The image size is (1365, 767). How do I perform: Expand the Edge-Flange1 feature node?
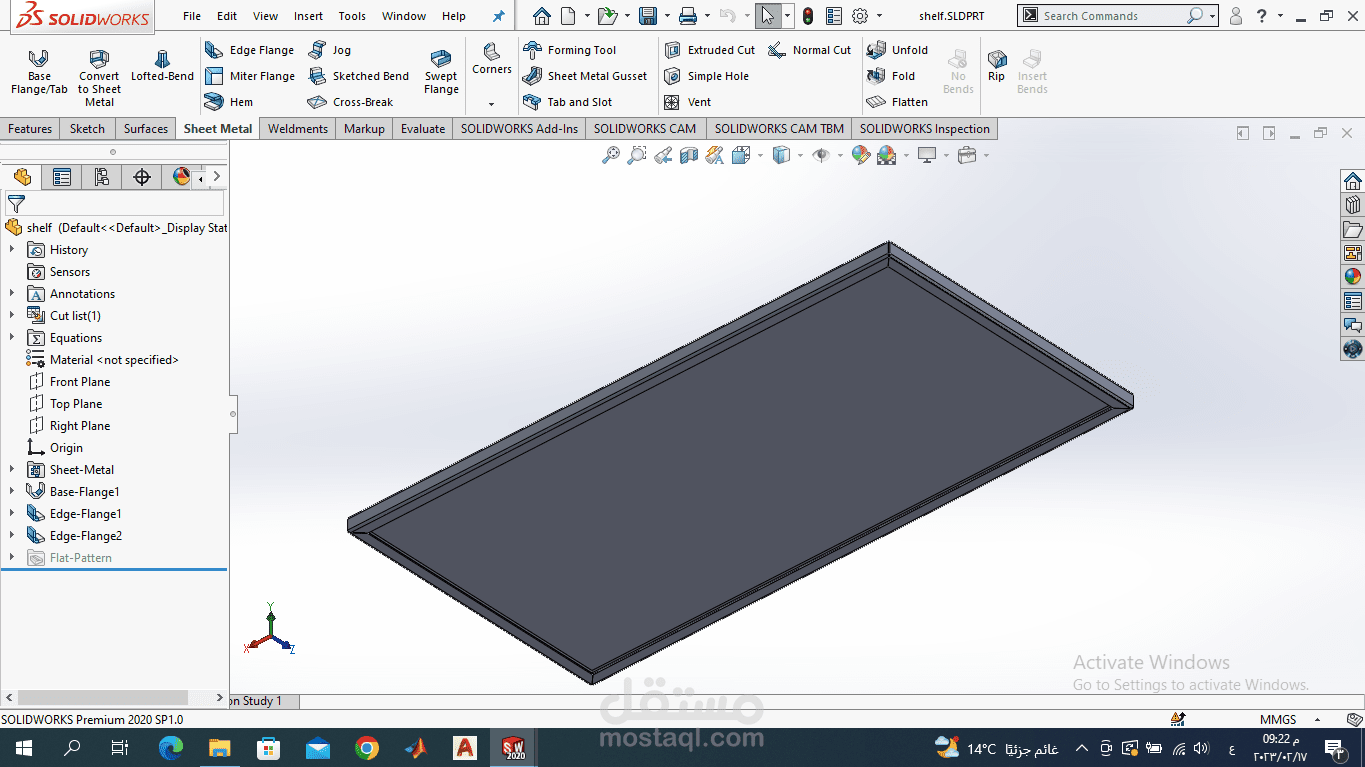tap(12, 514)
